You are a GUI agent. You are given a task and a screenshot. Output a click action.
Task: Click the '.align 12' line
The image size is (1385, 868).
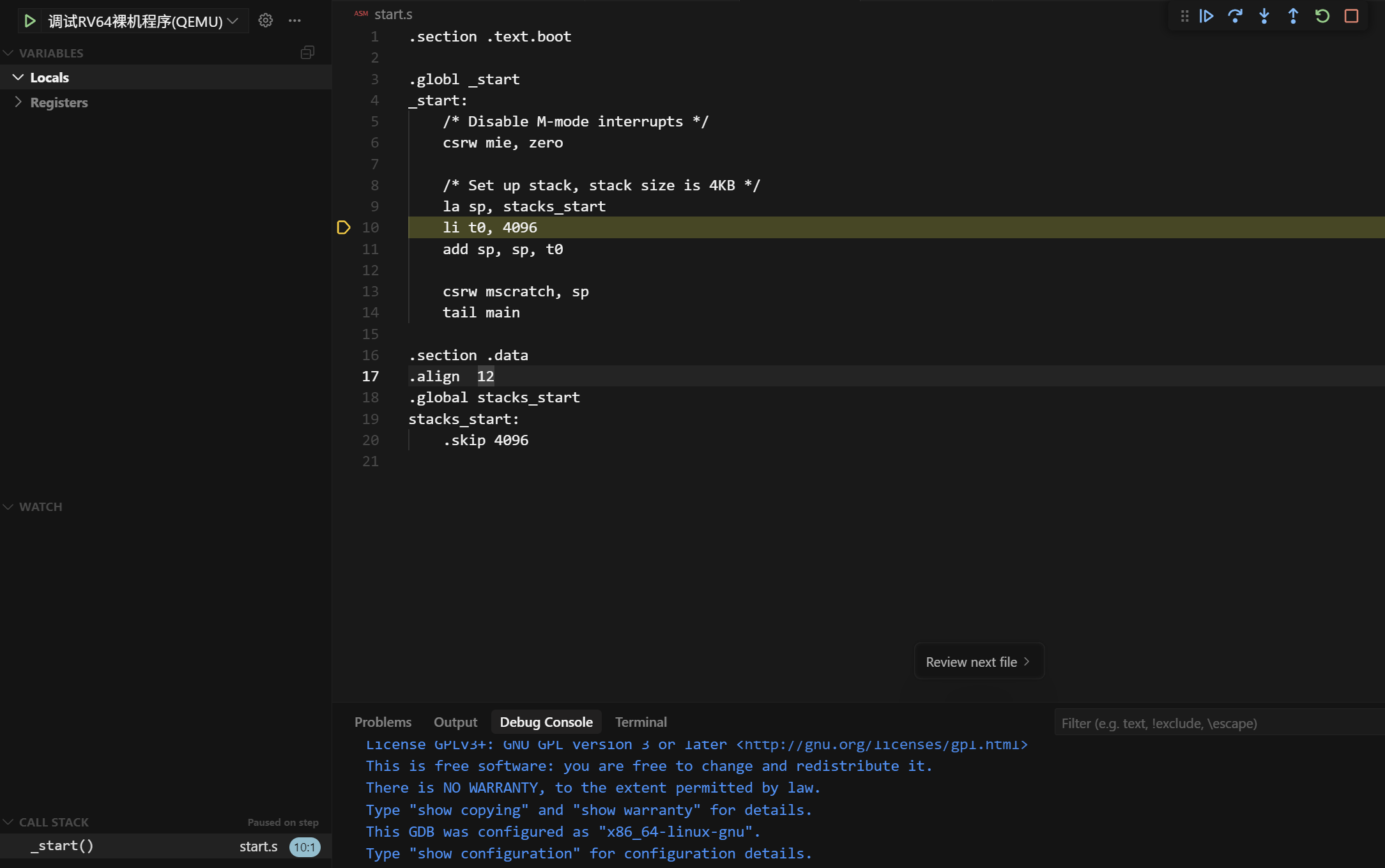[x=451, y=376]
